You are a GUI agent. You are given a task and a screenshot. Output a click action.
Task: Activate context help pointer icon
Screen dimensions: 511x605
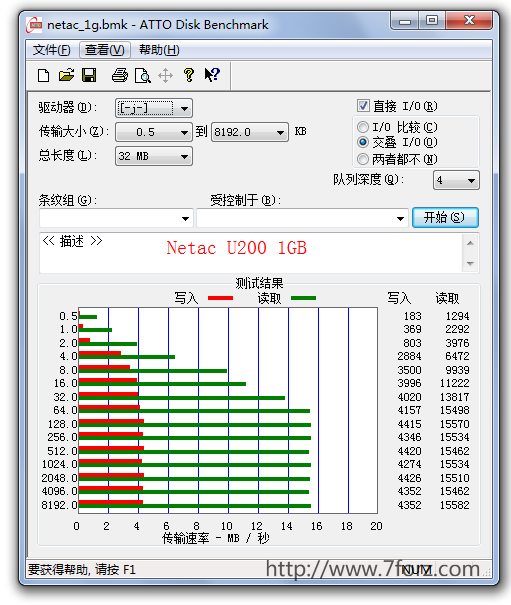(212, 75)
